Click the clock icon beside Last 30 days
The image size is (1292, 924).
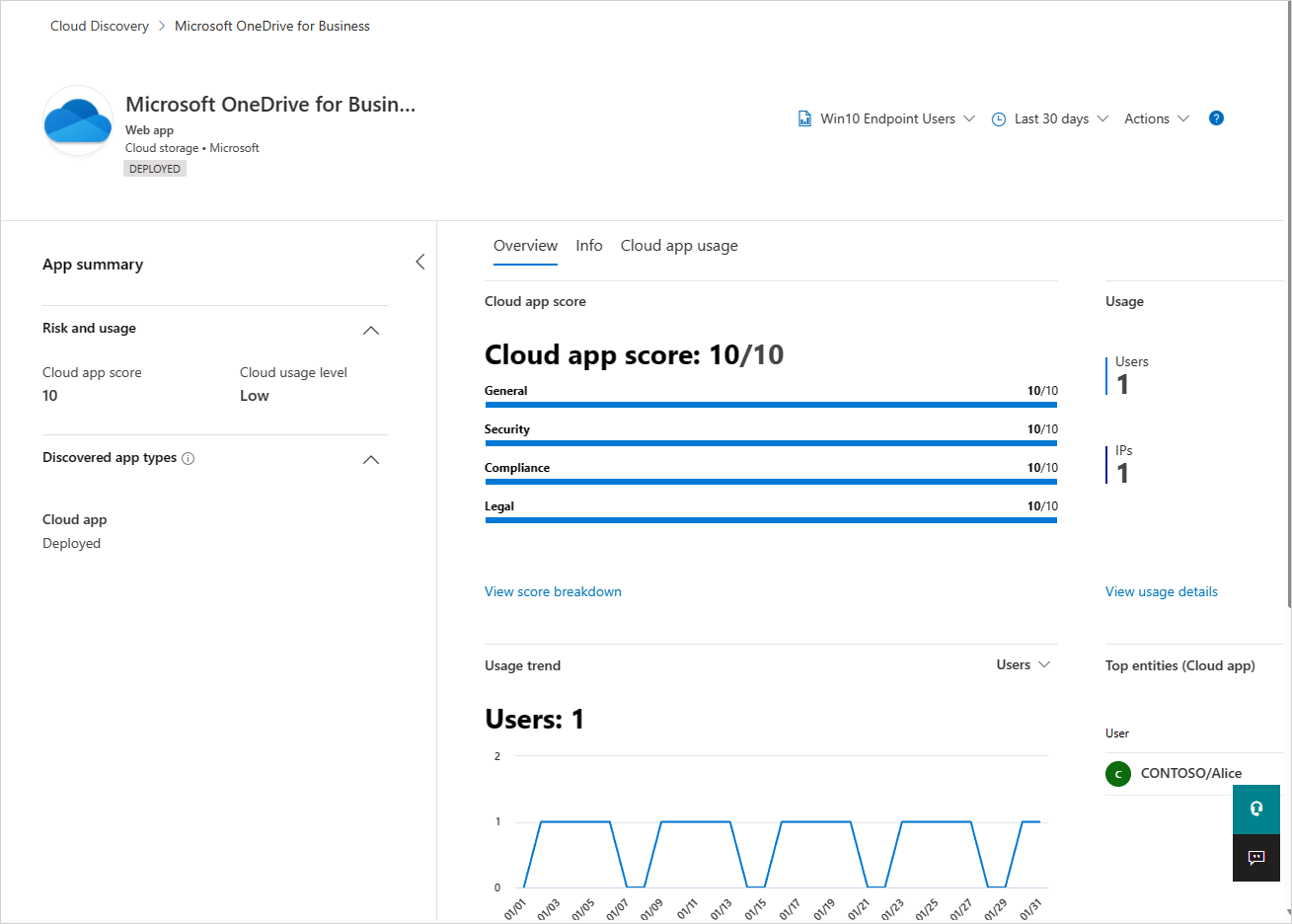(x=998, y=119)
